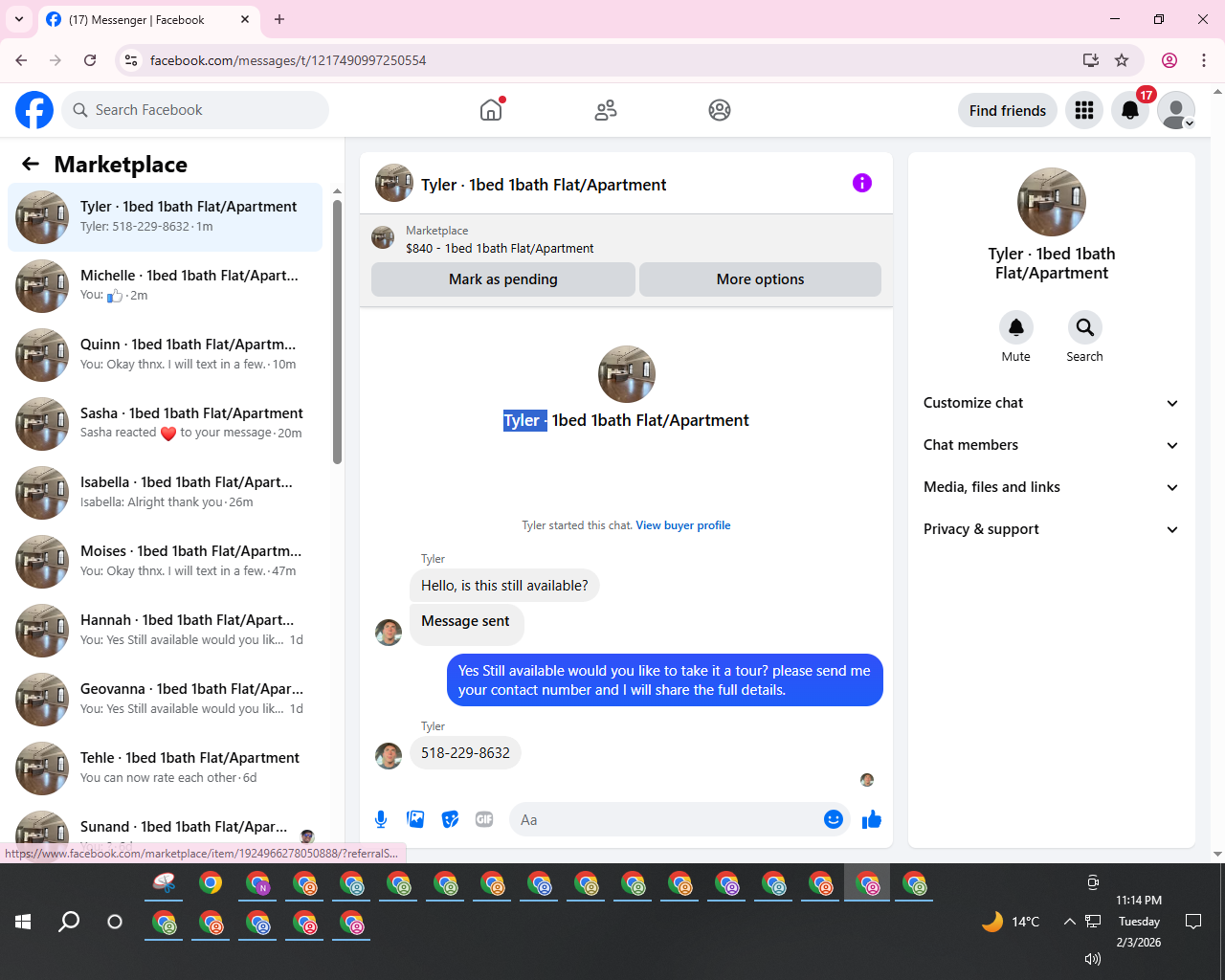Screen dimensions: 1225x980
Task: Open Michelle's conversation in the list
Action: (x=166, y=286)
